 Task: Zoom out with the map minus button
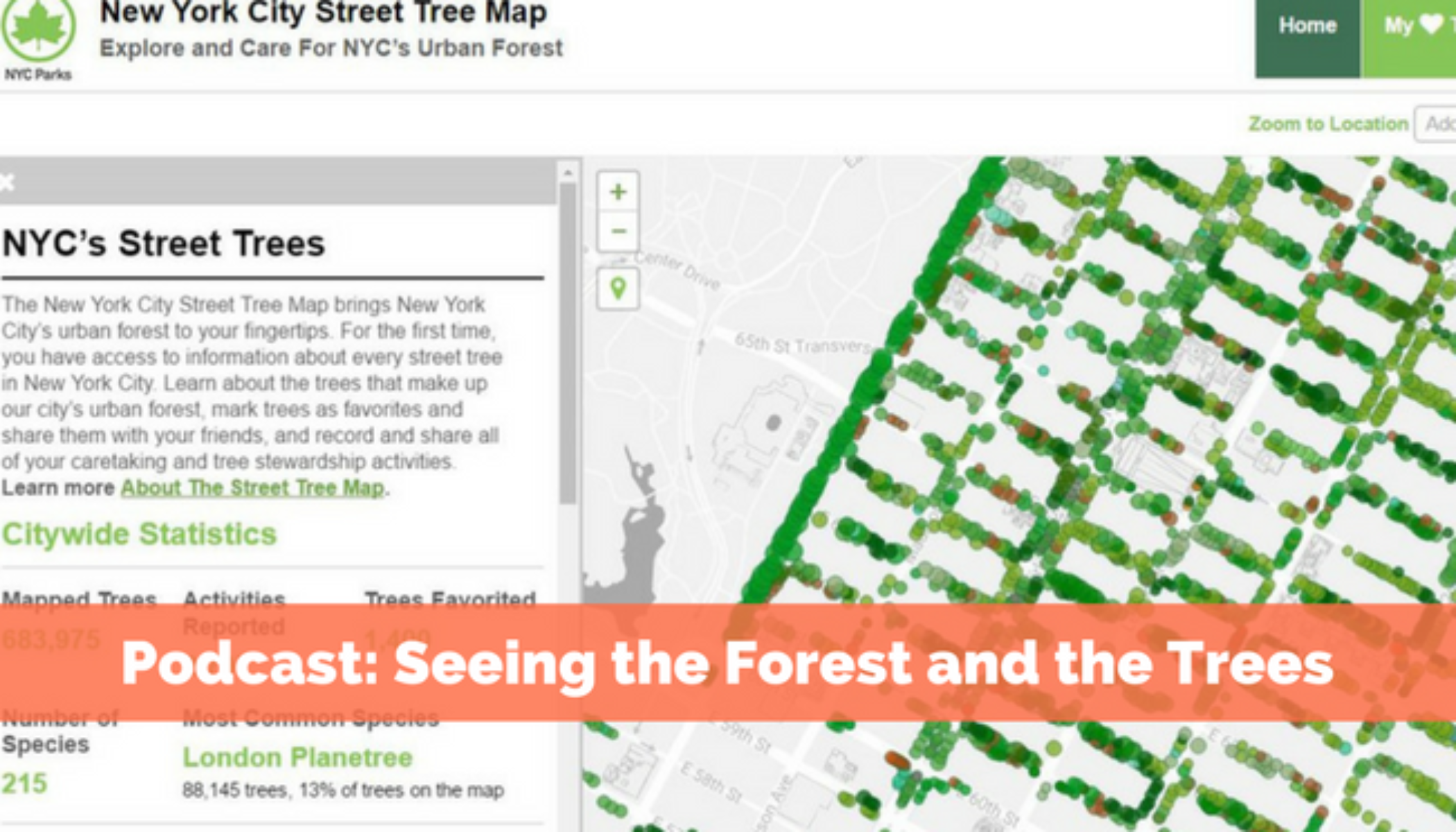coord(618,231)
